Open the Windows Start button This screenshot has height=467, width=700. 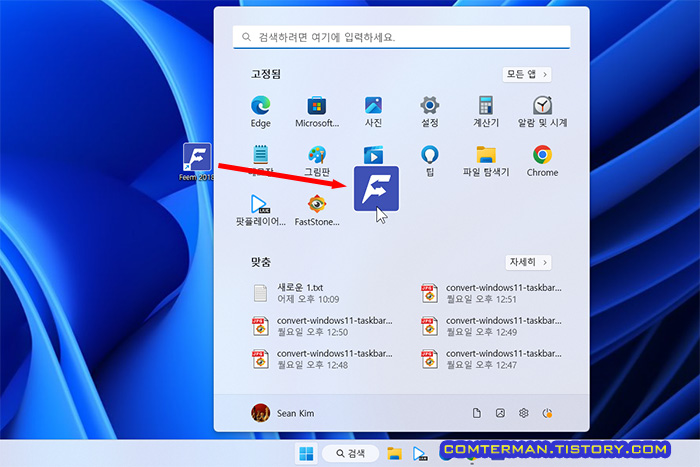pos(306,454)
